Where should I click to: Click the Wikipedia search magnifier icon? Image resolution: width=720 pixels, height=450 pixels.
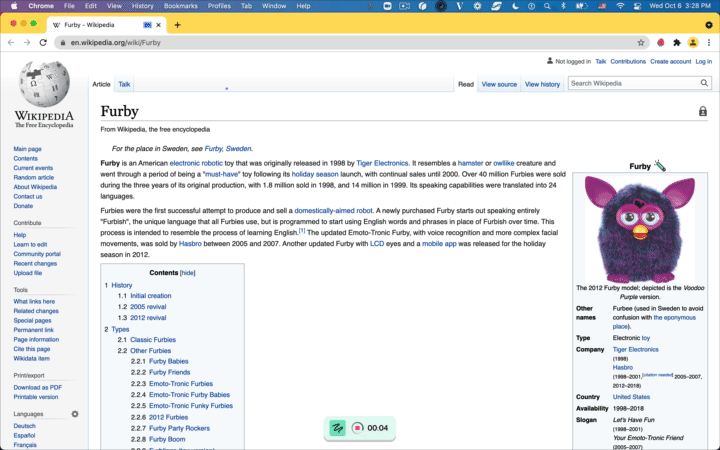pos(704,84)
